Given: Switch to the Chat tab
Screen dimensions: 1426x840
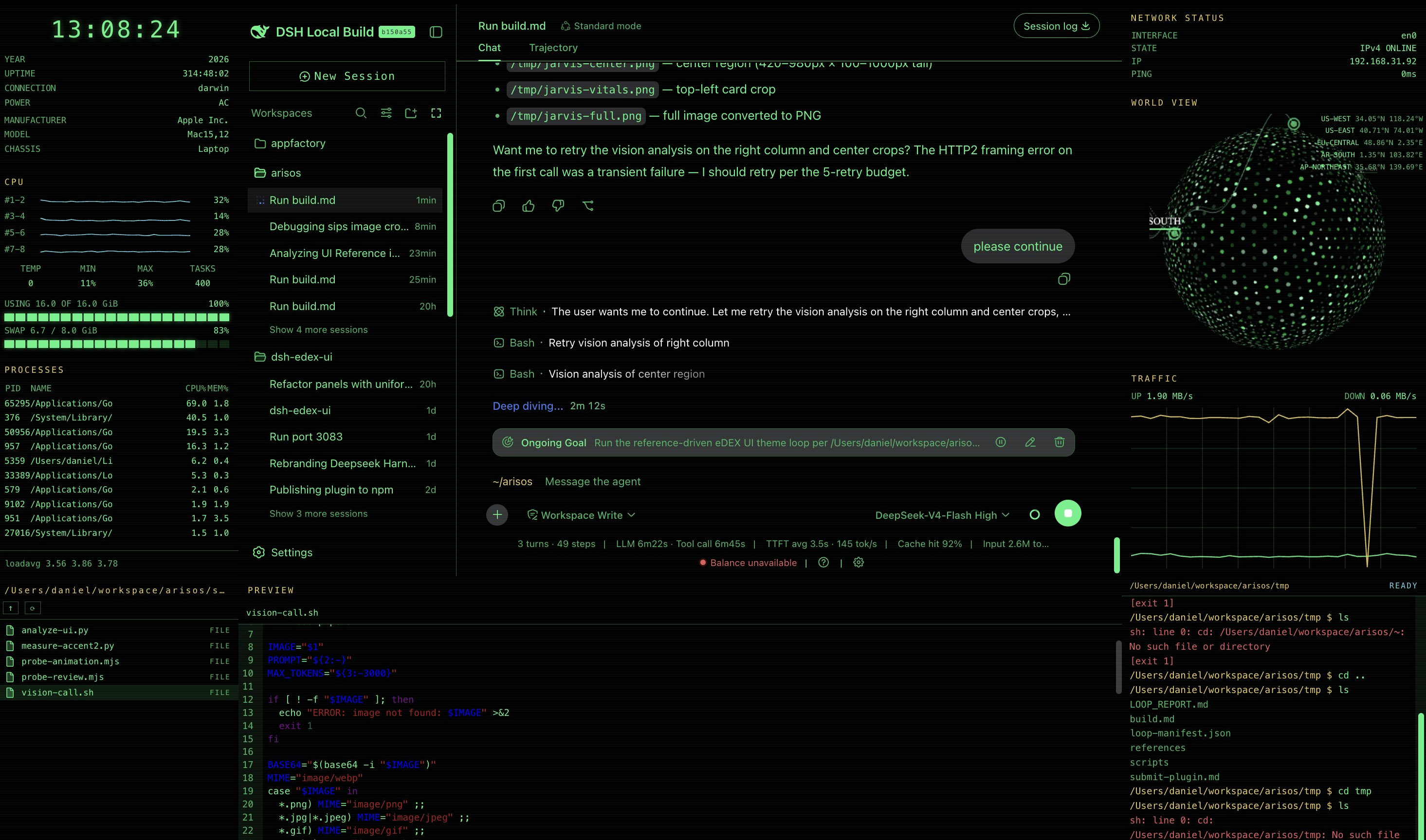Looking at the screenshot, I should [489, 48].
